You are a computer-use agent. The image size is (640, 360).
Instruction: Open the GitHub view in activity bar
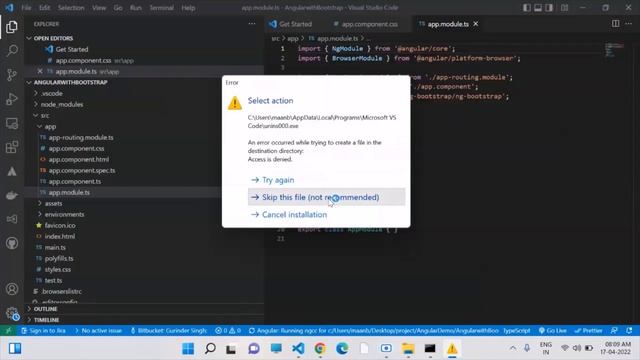(12, 243)
